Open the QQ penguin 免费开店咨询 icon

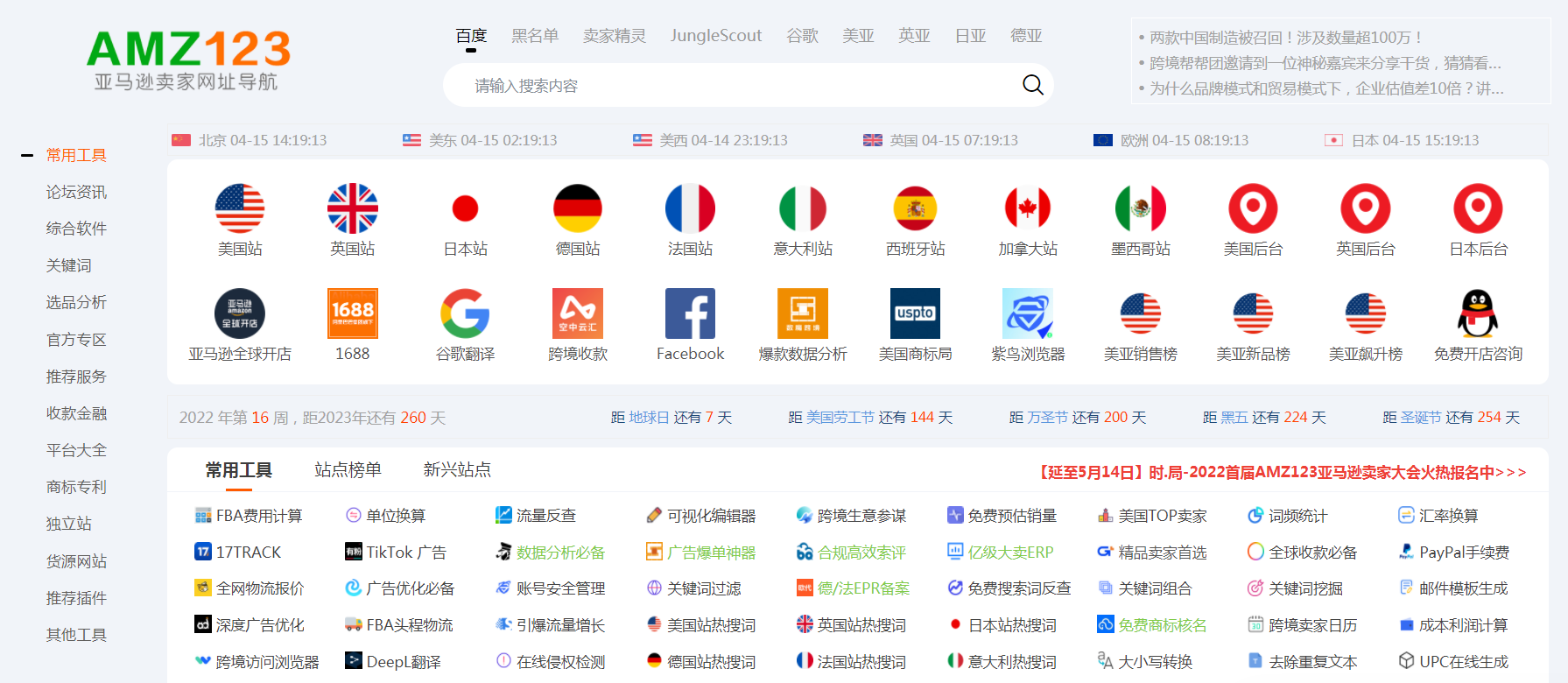(1478, 313)
